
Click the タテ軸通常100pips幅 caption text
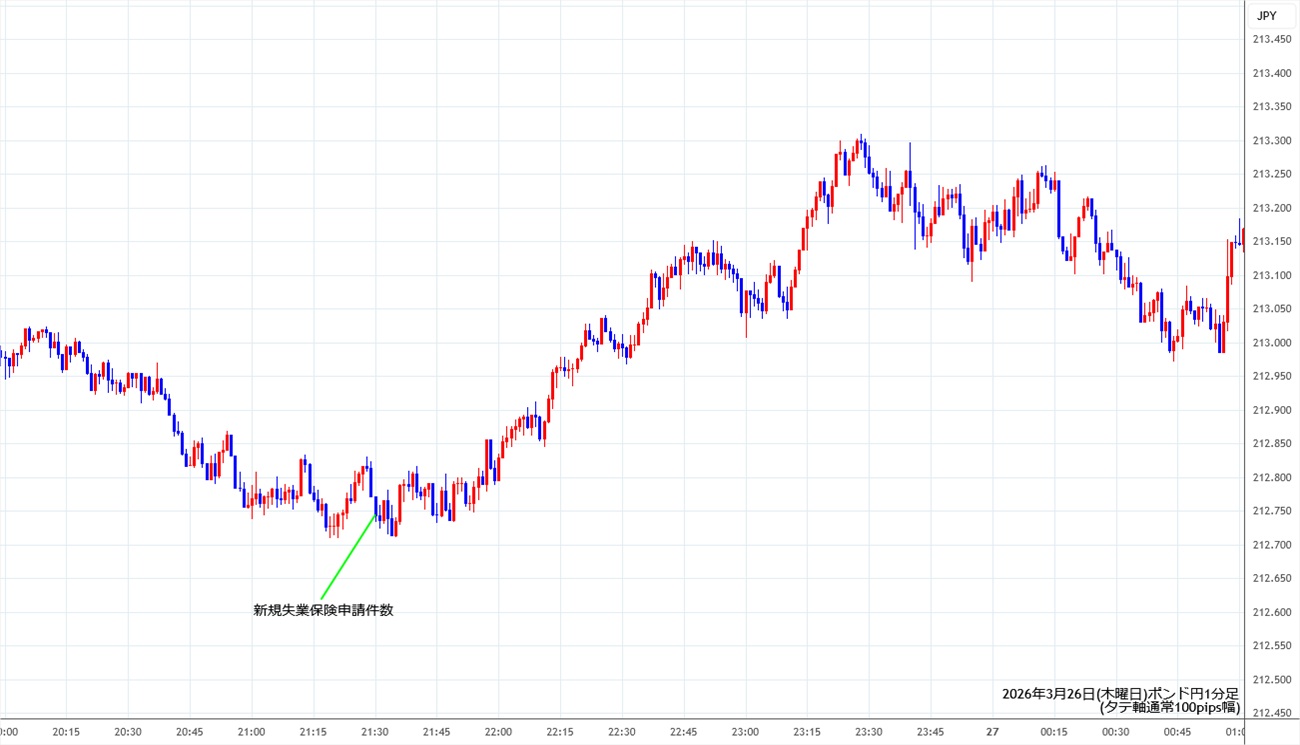click(x=1169, y=708)
